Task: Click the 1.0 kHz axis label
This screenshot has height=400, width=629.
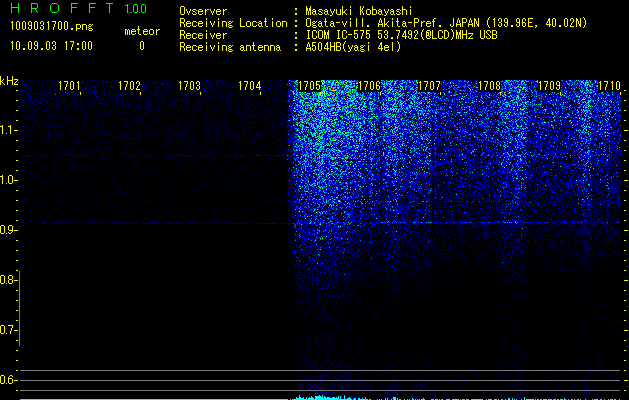Action: 7,180
